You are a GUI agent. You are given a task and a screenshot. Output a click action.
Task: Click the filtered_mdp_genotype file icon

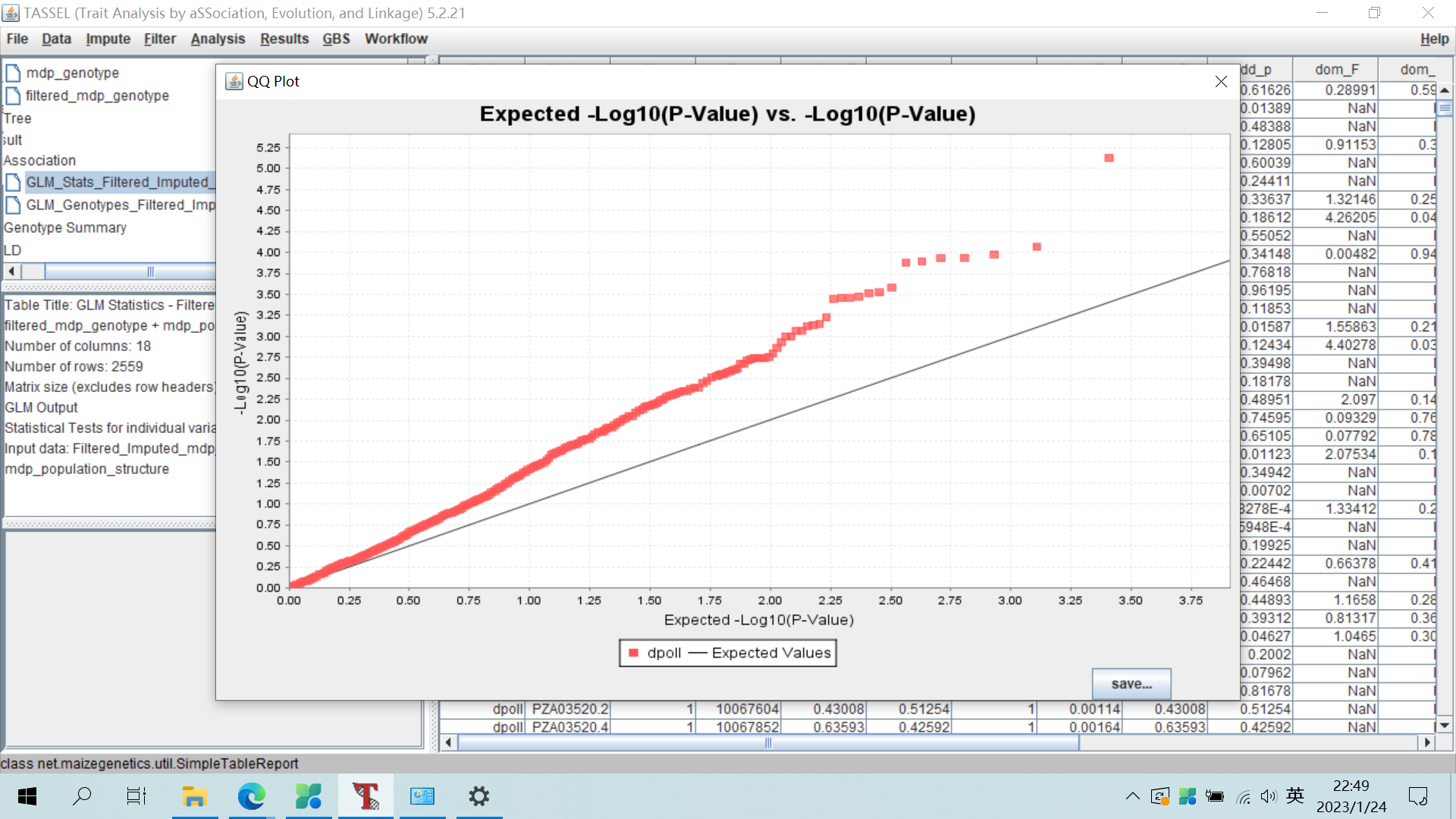click(13, 96)
